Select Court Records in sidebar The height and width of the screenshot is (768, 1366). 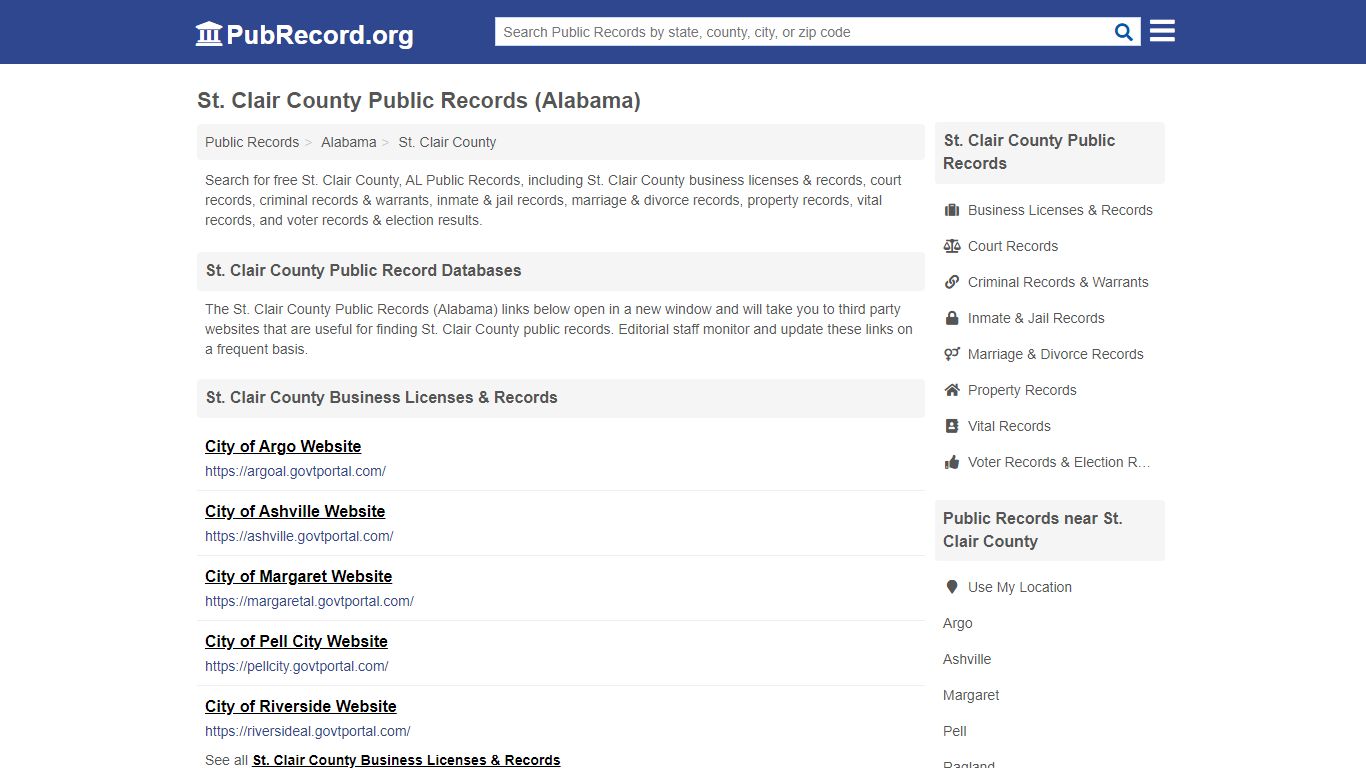coord(1013,246)
